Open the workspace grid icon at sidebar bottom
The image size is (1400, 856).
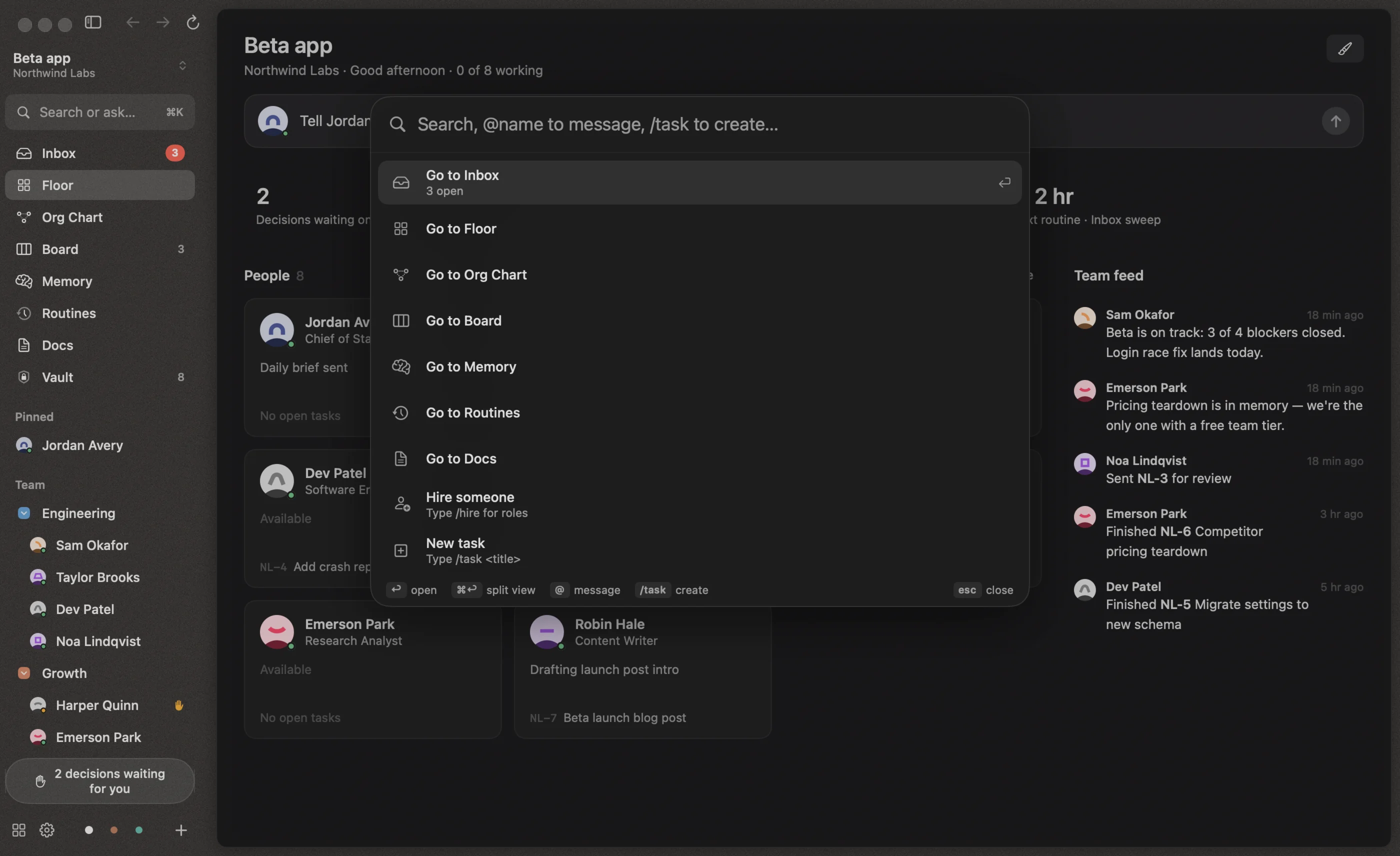pos(19,830)
